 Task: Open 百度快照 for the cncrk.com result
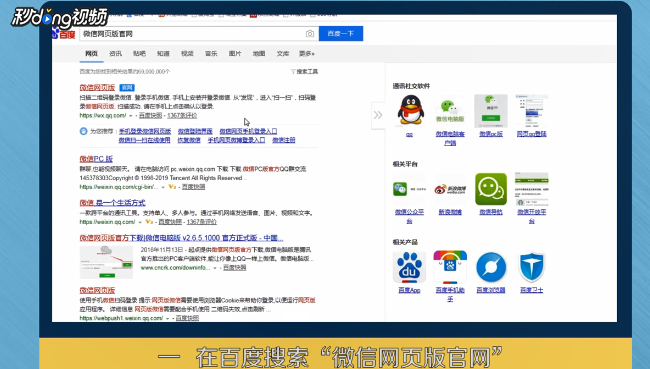235,268
